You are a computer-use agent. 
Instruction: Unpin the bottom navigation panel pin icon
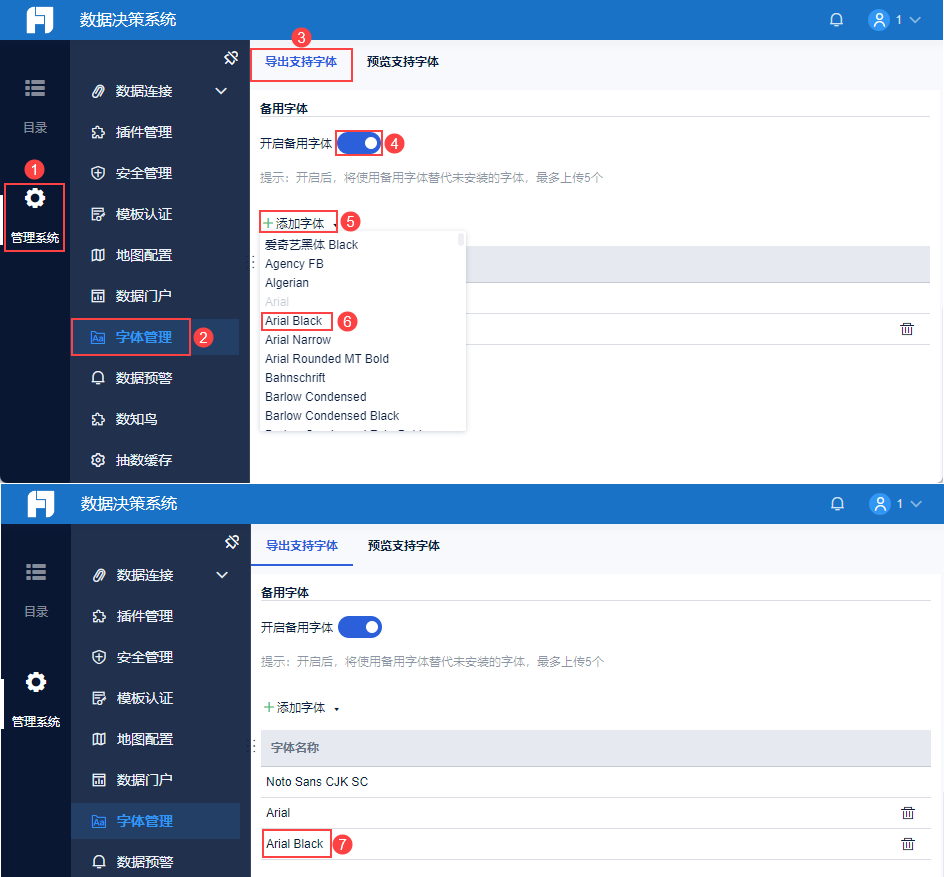click(x=232, y=542)
